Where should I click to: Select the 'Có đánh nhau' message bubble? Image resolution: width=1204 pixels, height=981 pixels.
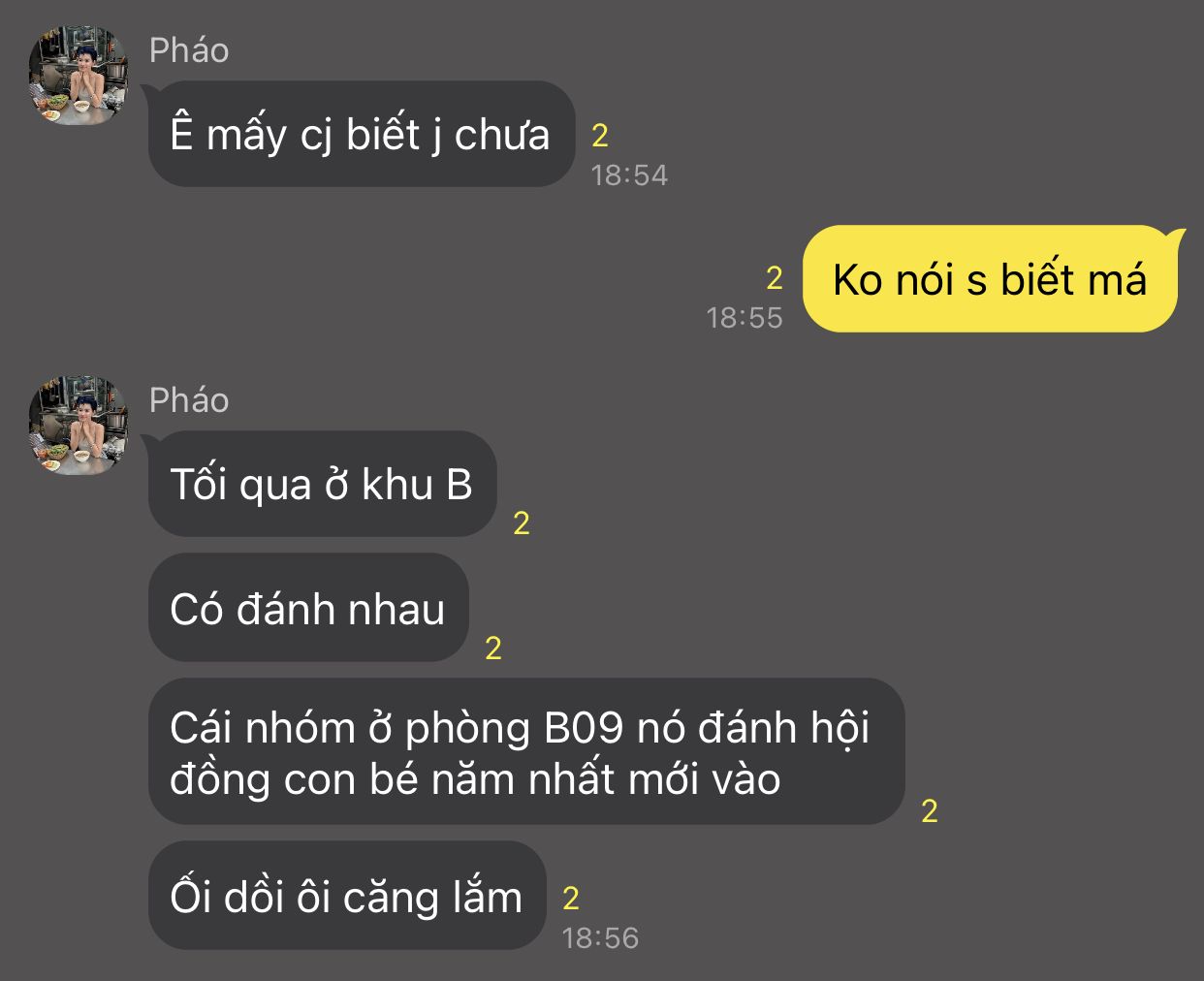(308, 608)
